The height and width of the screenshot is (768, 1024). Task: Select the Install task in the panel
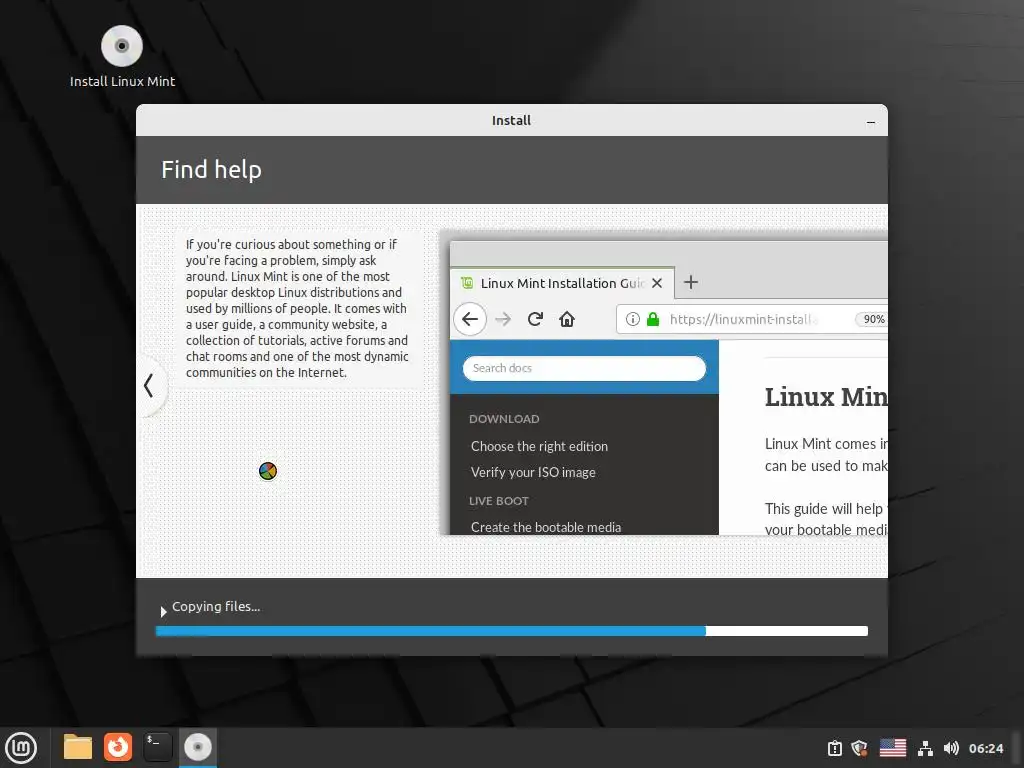click(x=198, y=748)
